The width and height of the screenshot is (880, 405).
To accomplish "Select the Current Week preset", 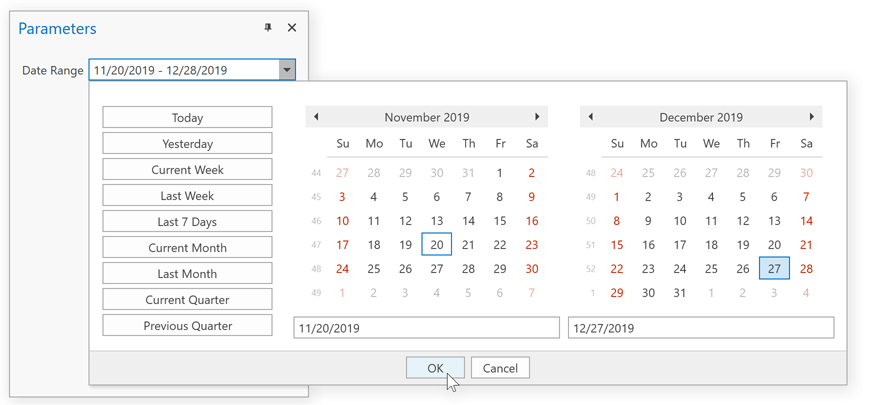I will pos(187,170).
